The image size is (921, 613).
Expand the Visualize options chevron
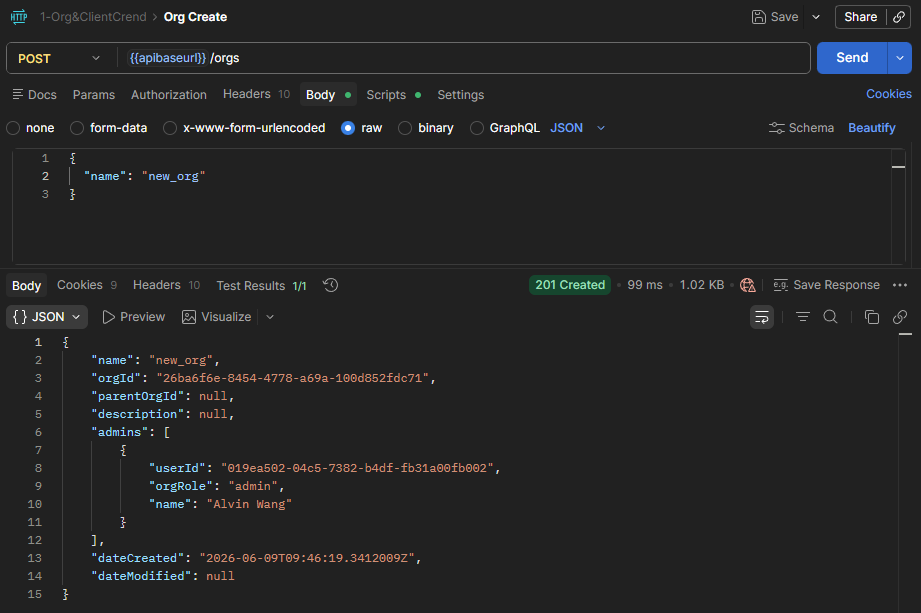point(270,317)
